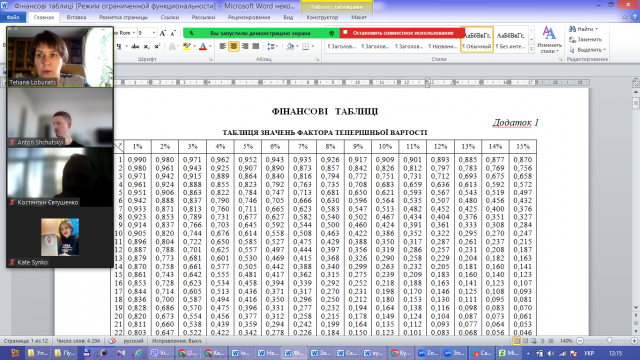The width and height of the screenshot is (640, 360).
Task: Open Internet Explorer in the taskbar
Action: 139,353
